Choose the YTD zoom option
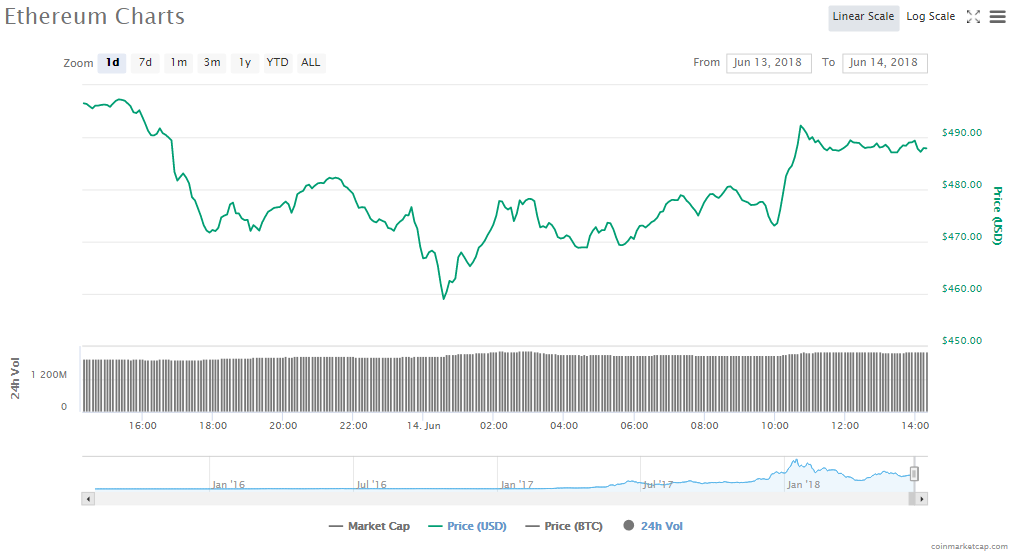This screenshot has width=1017, height=555. point(277,63)
